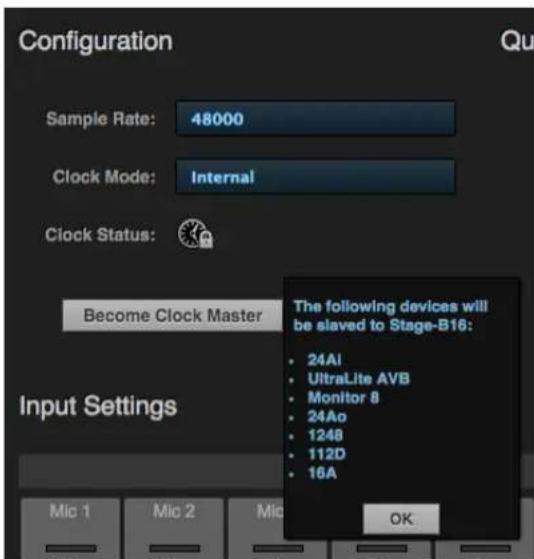Image resolution: width=534 pixels, height=559 pixels.
Task: Click the 112D device entry
Action: [x=327, y=454]
